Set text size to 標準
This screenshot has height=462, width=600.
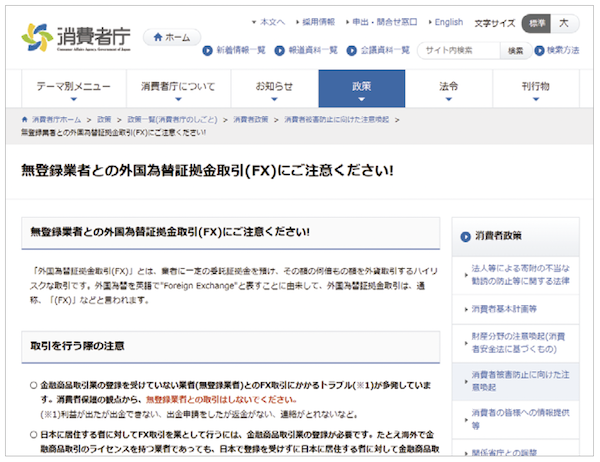pyautogui.click(x=536, y=23)
